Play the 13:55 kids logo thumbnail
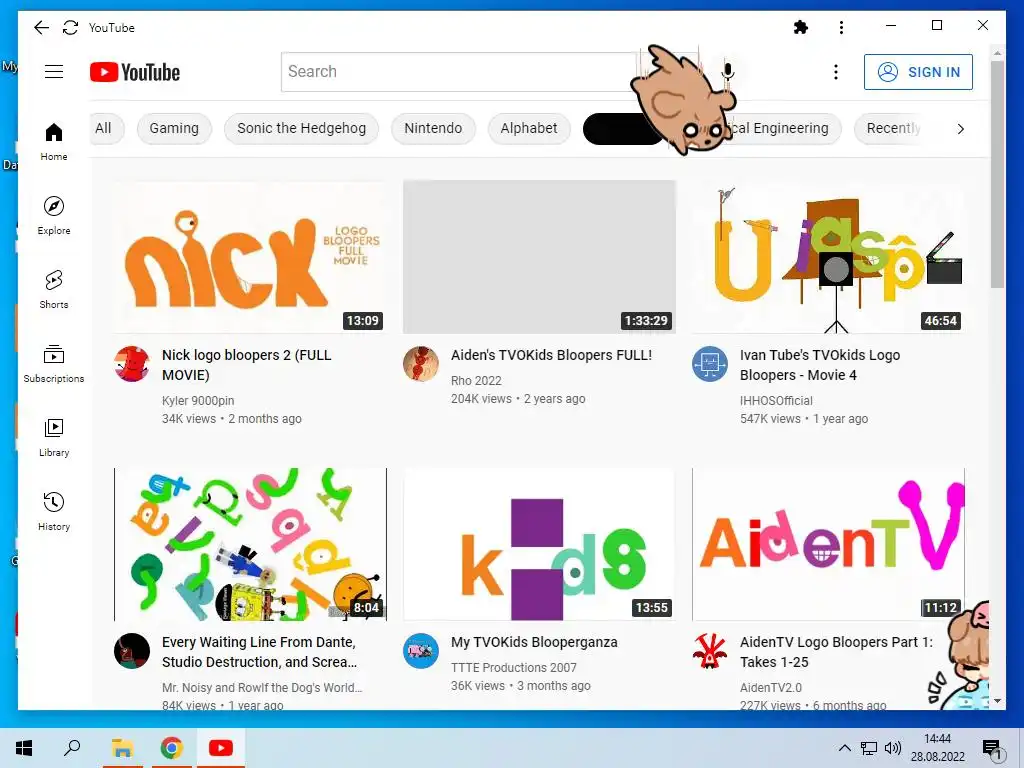This screenshot has width=1024, height=768. pyautogui.click(x=539, y=544)
